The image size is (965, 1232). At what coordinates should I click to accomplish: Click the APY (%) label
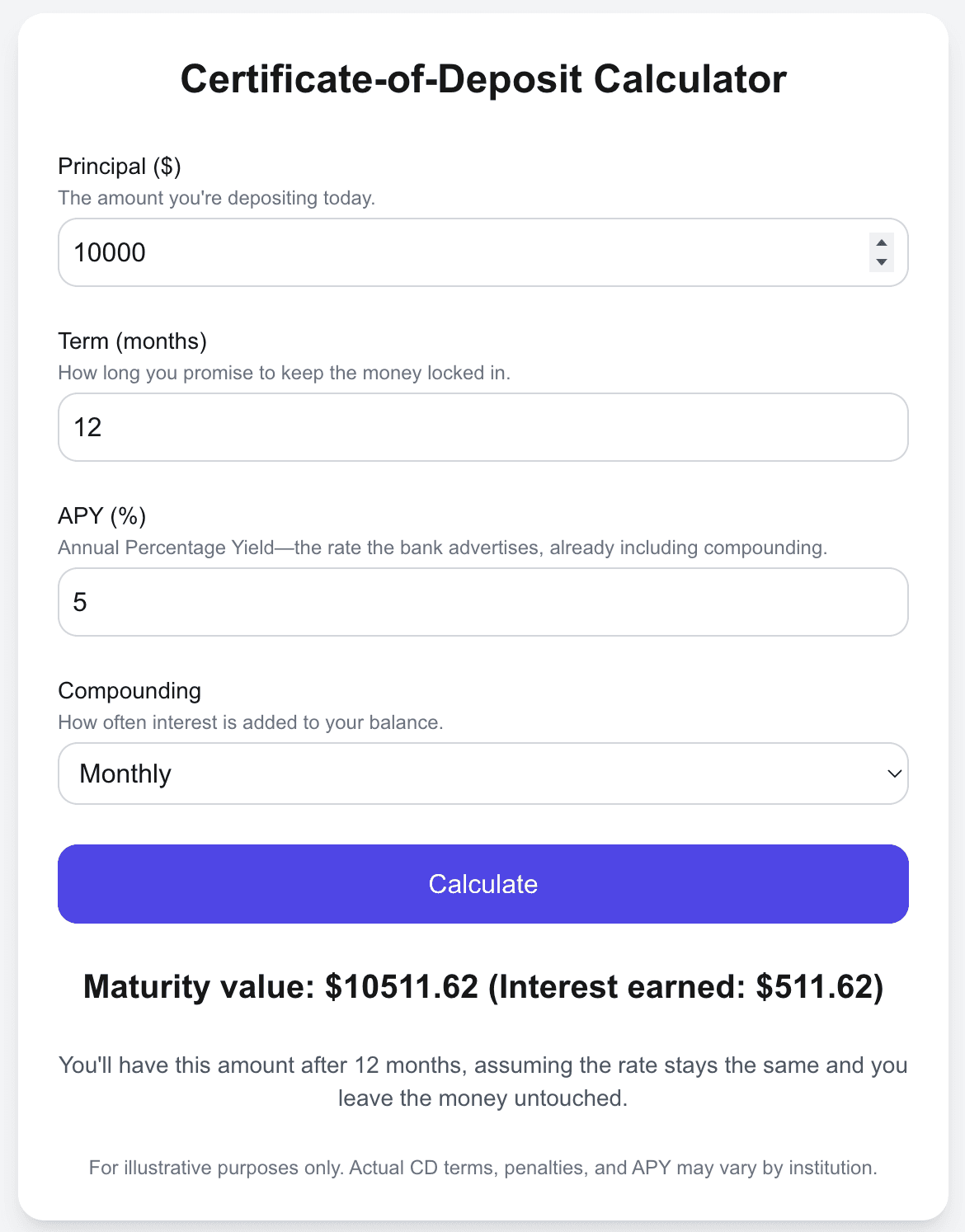(101, 515)
